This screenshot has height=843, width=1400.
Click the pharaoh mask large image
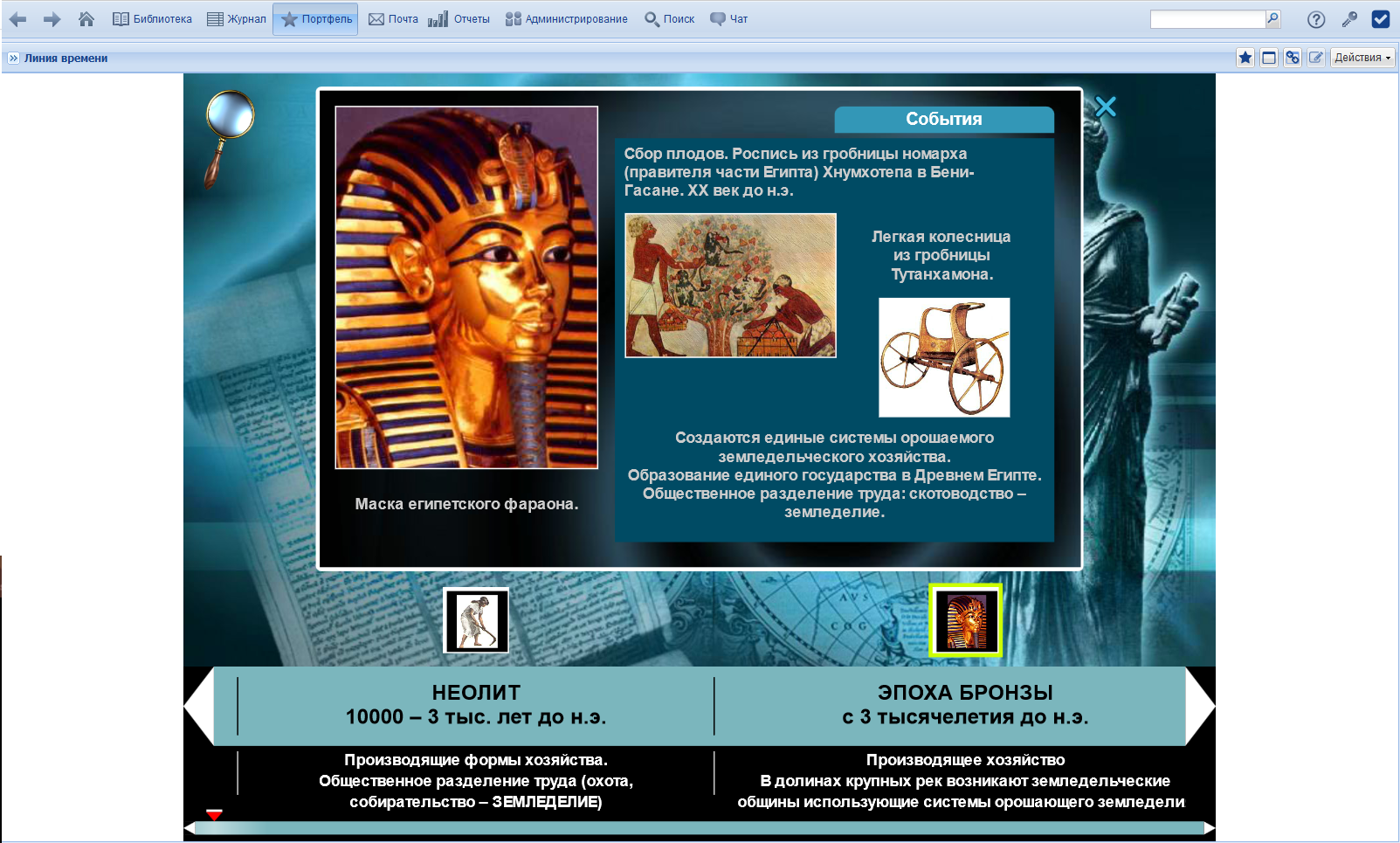(466, 287)
